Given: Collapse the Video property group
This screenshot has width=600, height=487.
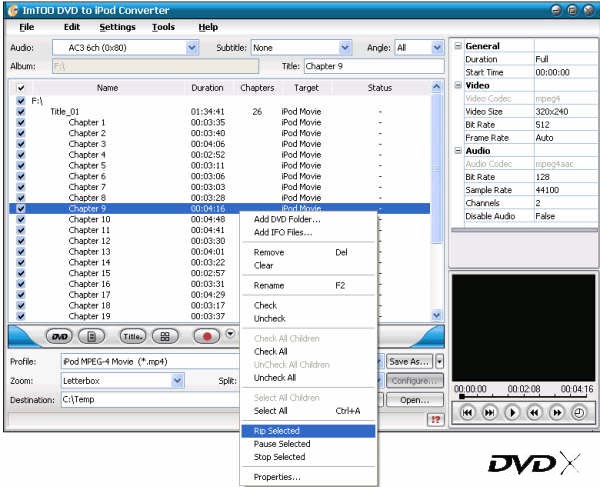Looking at the screenshot, I should [458, 85].
